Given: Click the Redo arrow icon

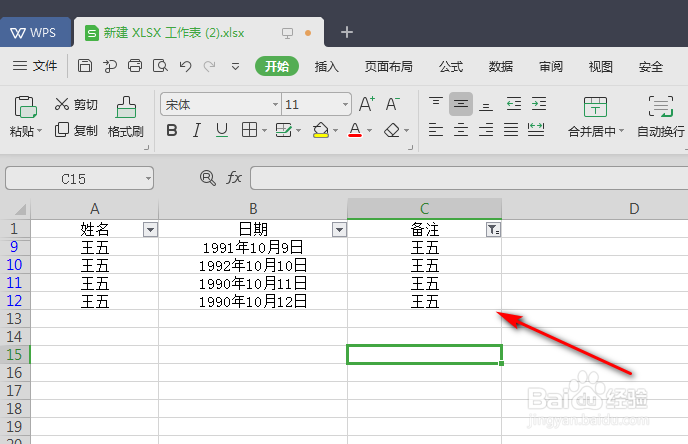Looking at the screenshot, I should [x=209, y=66].
